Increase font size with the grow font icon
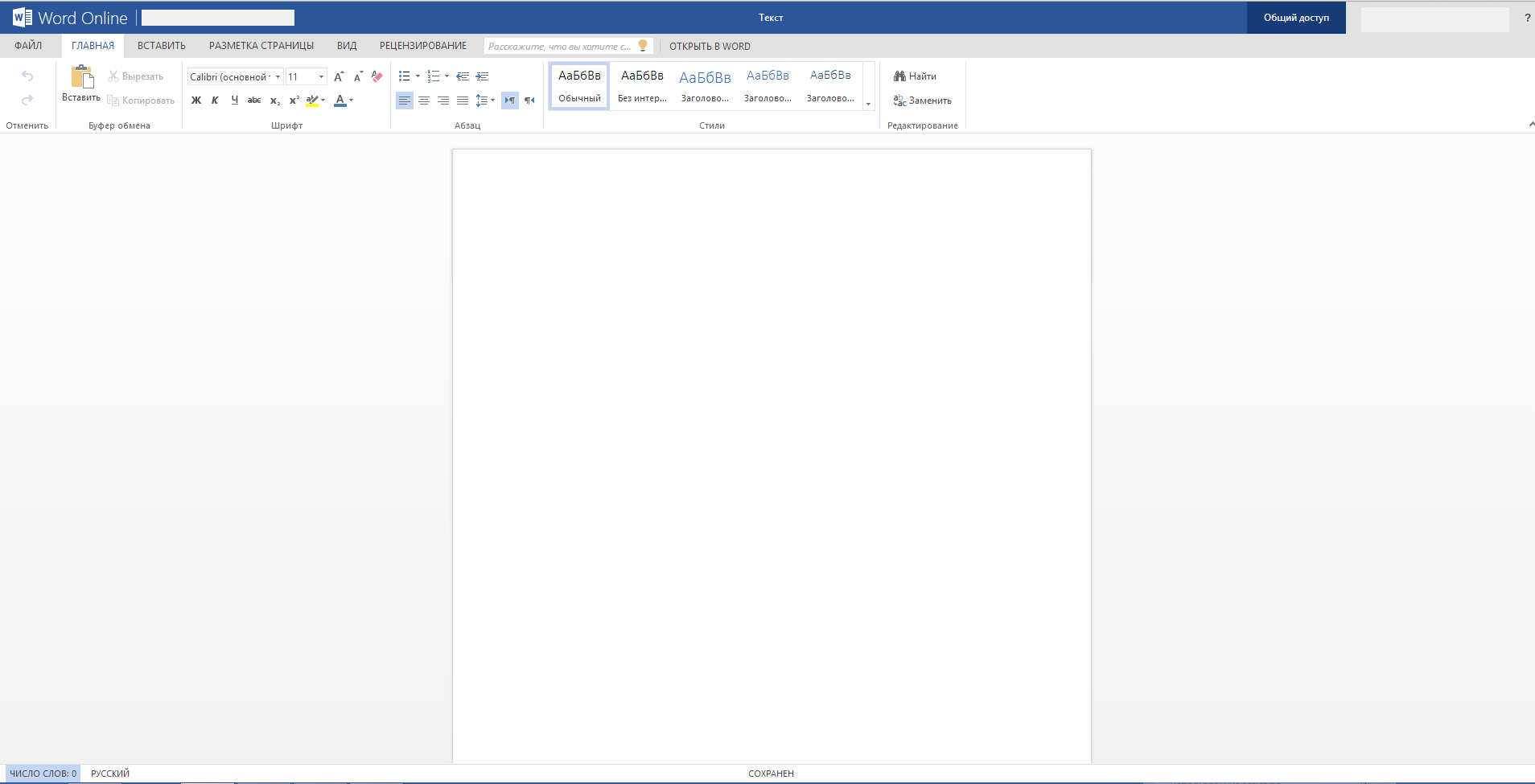 coord(339,76)
